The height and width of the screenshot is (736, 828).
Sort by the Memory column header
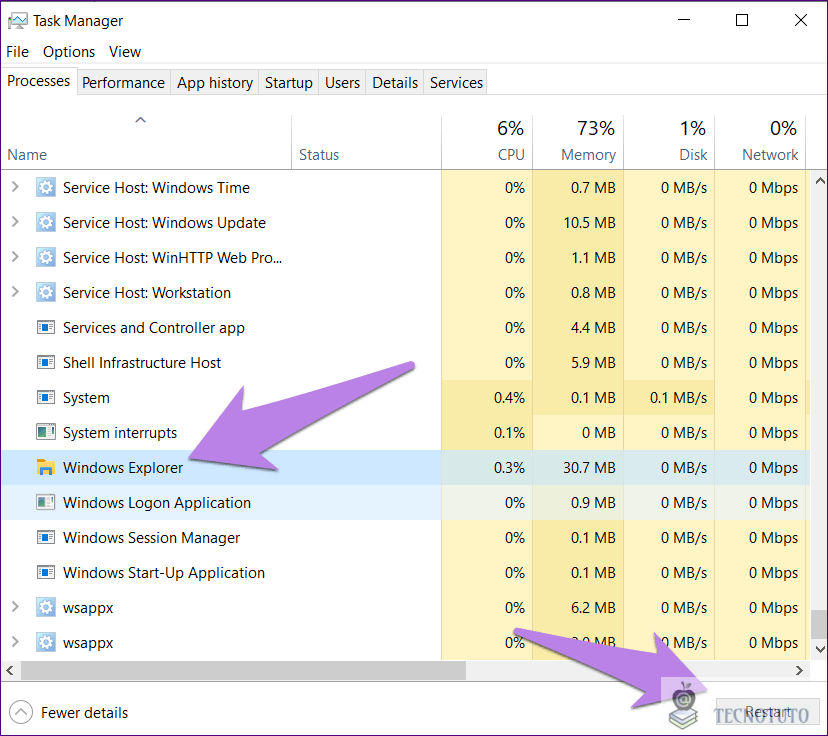point(578,141)
